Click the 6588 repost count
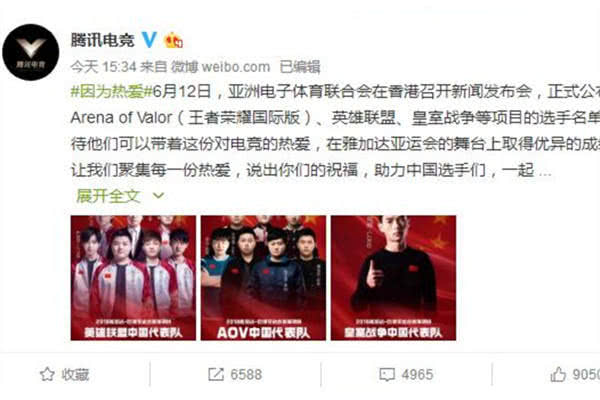The width and height of the screenshot is (600, 400). (x=246, y=374)
